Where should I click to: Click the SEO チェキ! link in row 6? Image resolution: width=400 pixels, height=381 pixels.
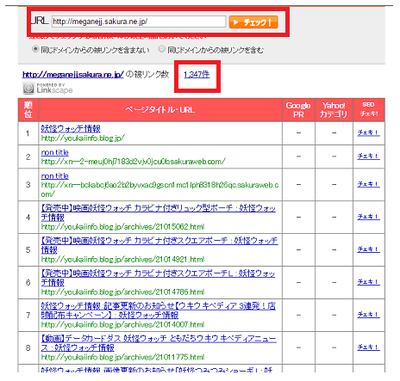[368, 282]
